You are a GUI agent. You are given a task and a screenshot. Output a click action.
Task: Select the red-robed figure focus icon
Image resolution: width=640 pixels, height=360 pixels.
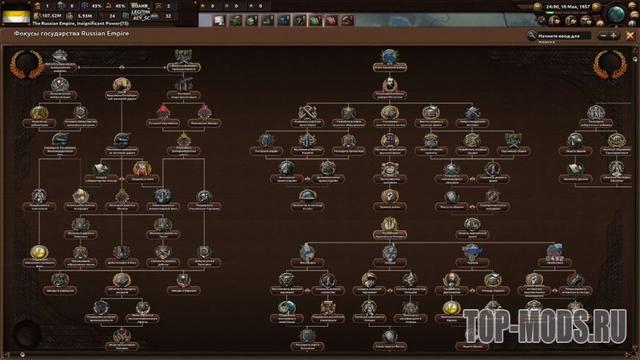tap(142, 168)
